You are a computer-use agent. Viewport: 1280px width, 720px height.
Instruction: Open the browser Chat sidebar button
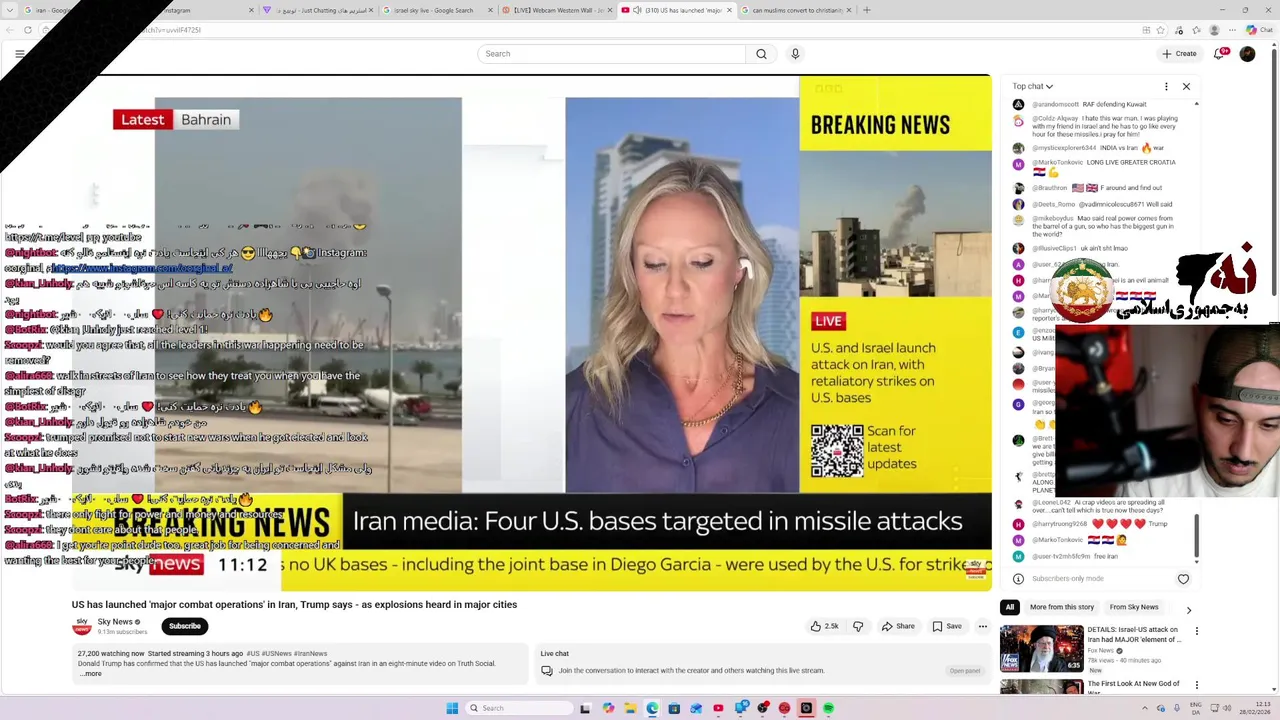(x=1258, y=30)
